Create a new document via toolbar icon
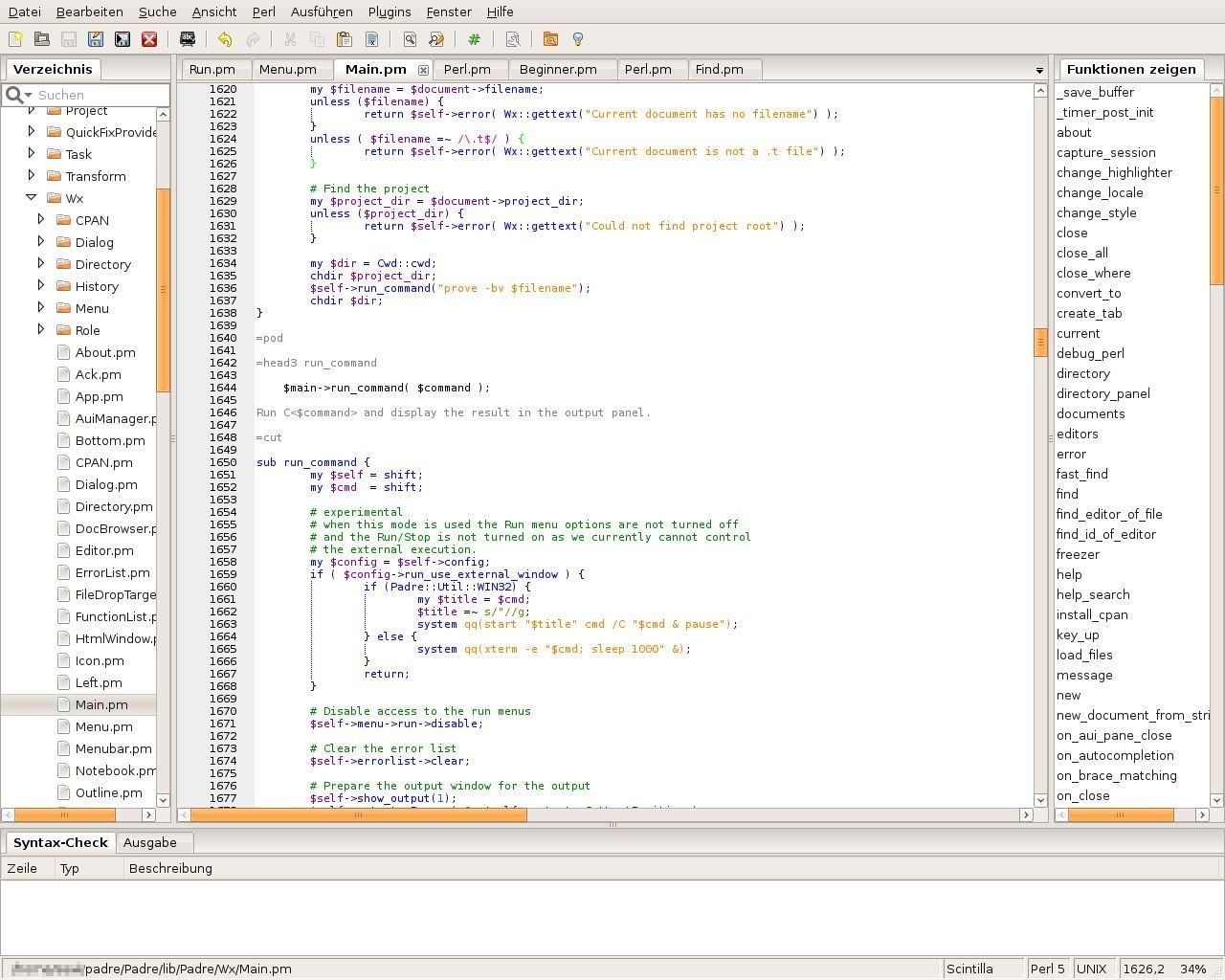This screenshot has width=1225, height=980. click(x=15, y=39)
